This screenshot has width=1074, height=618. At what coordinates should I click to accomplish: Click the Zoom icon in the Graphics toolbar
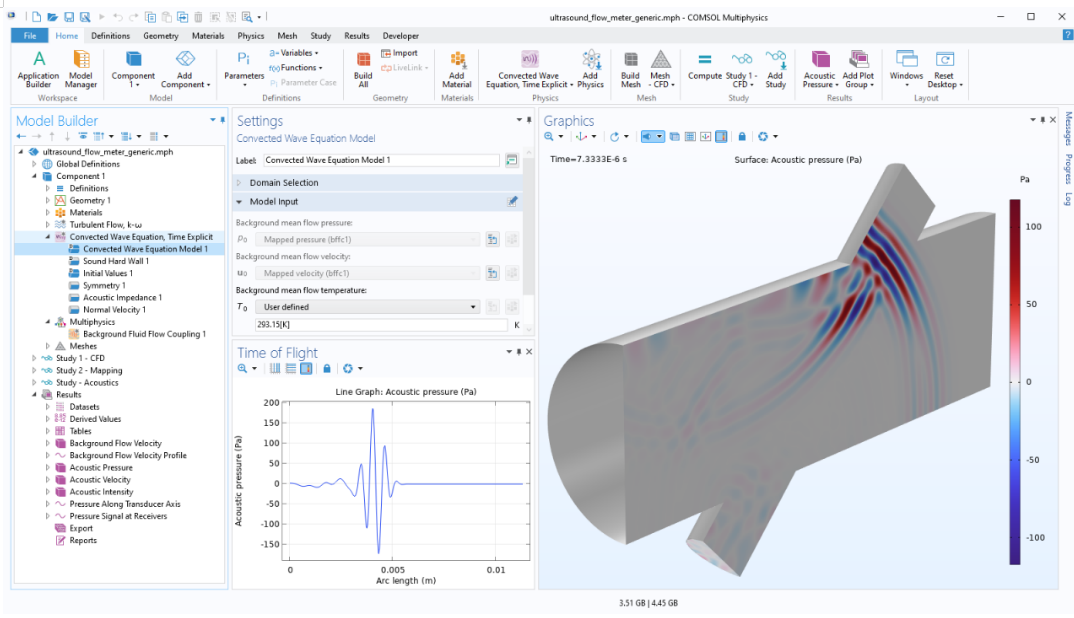click(x=549, y=136)
